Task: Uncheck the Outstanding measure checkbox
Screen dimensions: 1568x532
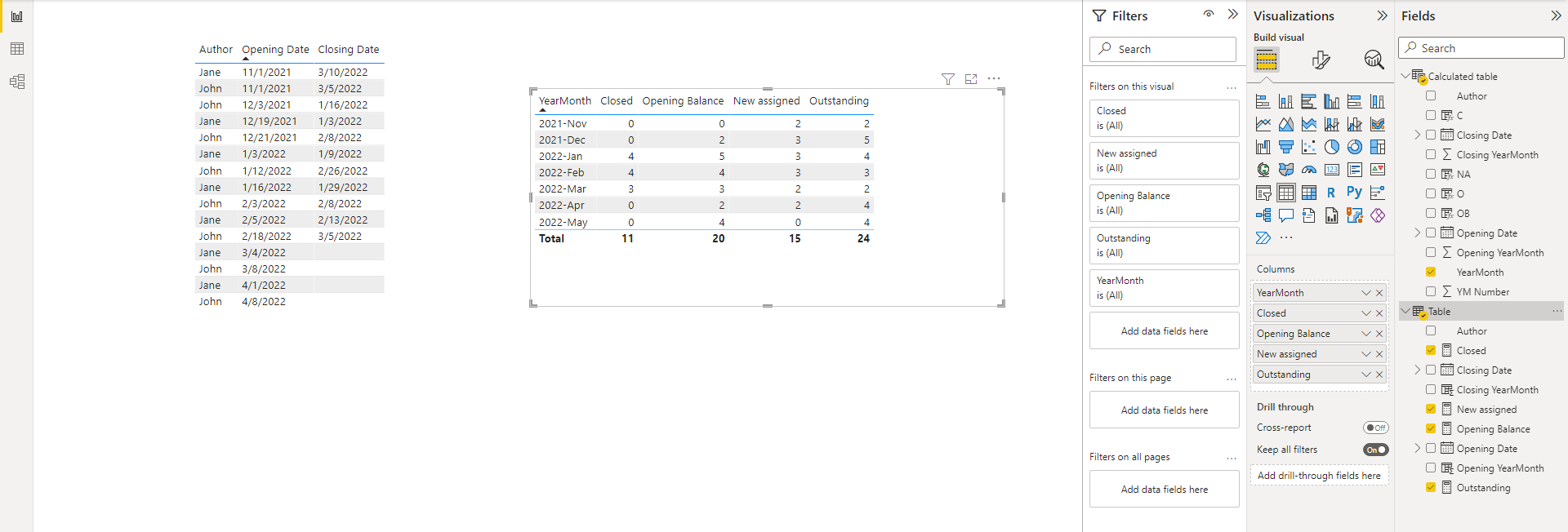Action: tap(1431, 487)
